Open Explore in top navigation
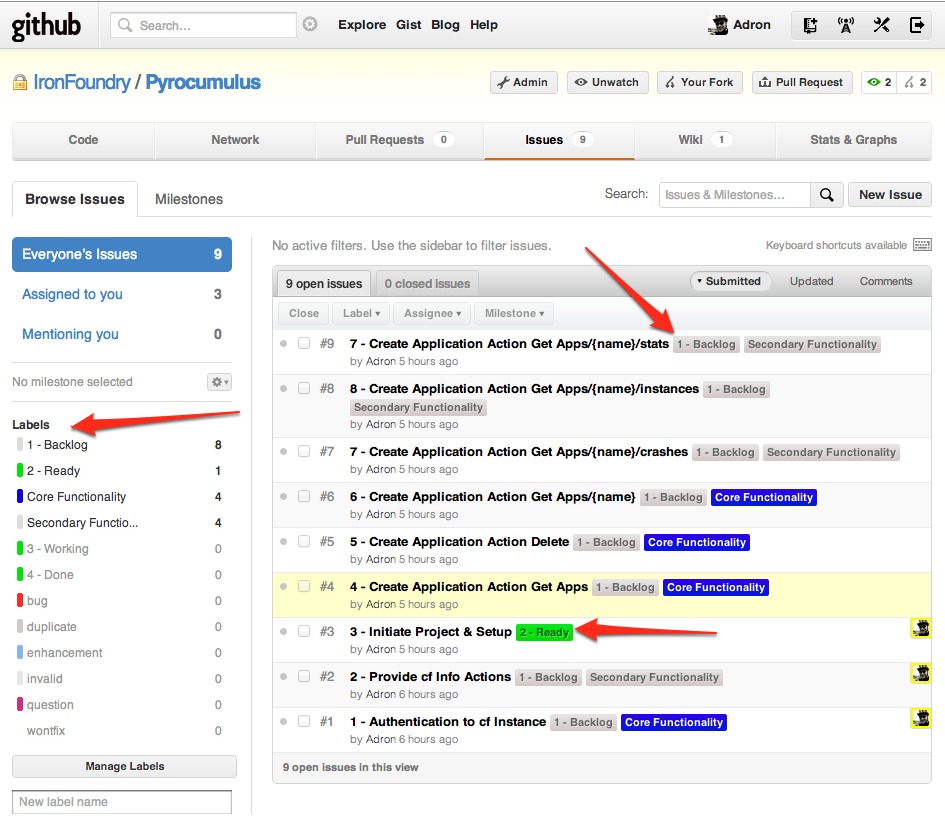The width and height of the screenshot is (945, 822). point(362,25)
